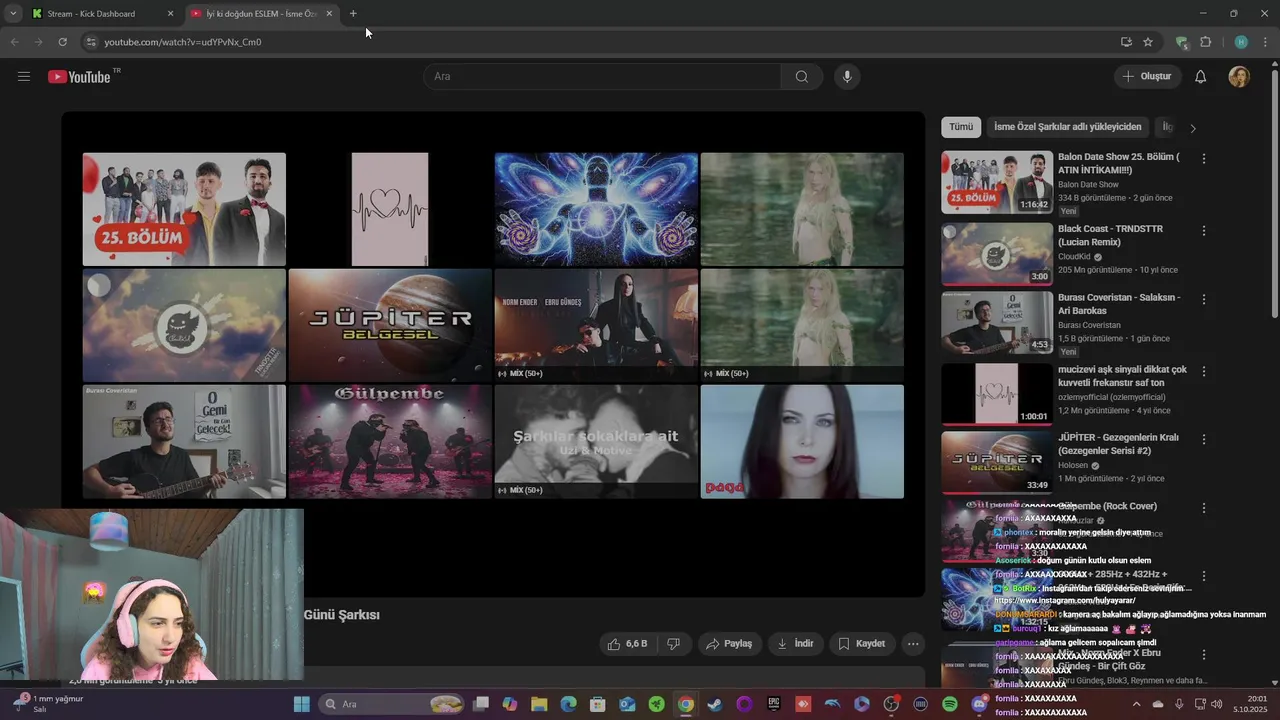The height and width of the screenshot is (720, 1280).
Task: Select Şarkılar sokaklara ait end-screen mix
Action: click(x=596, y=441)
